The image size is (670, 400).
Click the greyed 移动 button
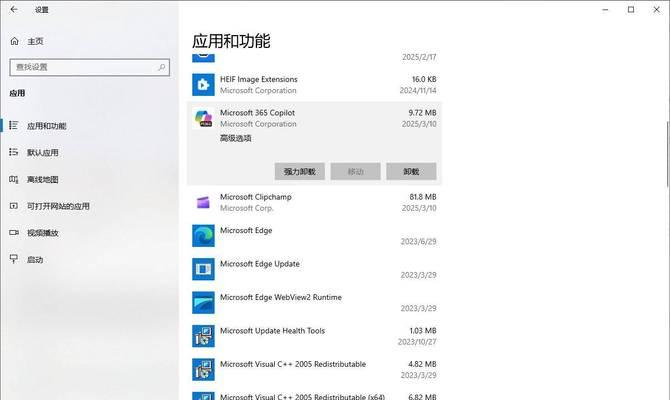tap(356, 171)
